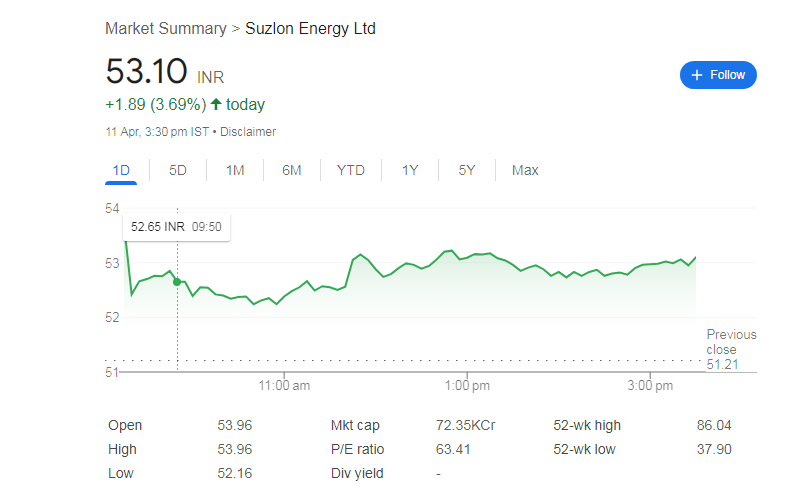This screenshot has height=503, width=812.
Task: Click the Follow button
Action: pyautogui.click(x=718, y=75)
